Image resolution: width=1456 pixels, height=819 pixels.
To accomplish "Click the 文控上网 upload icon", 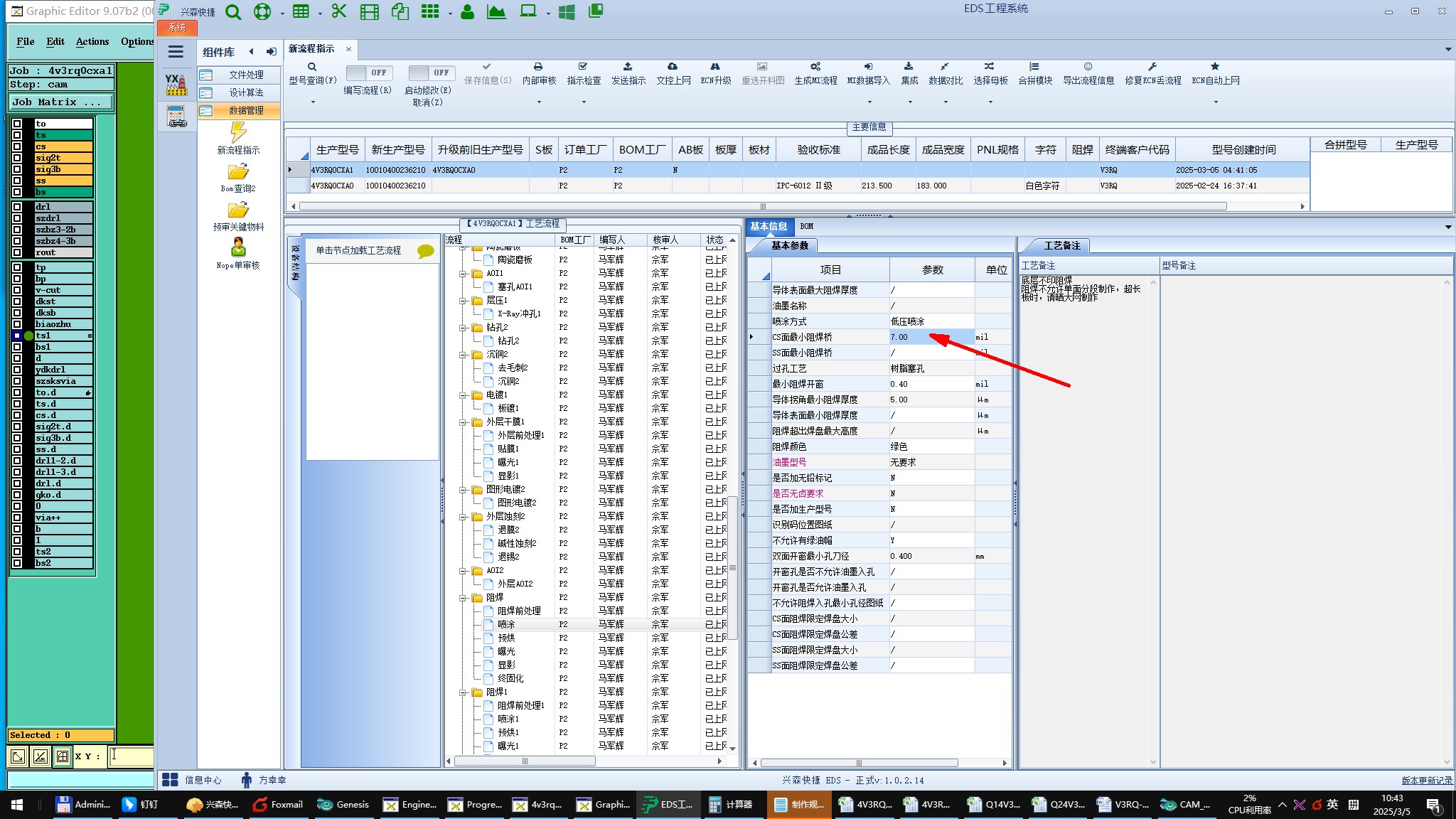I will tap(673, 67).
